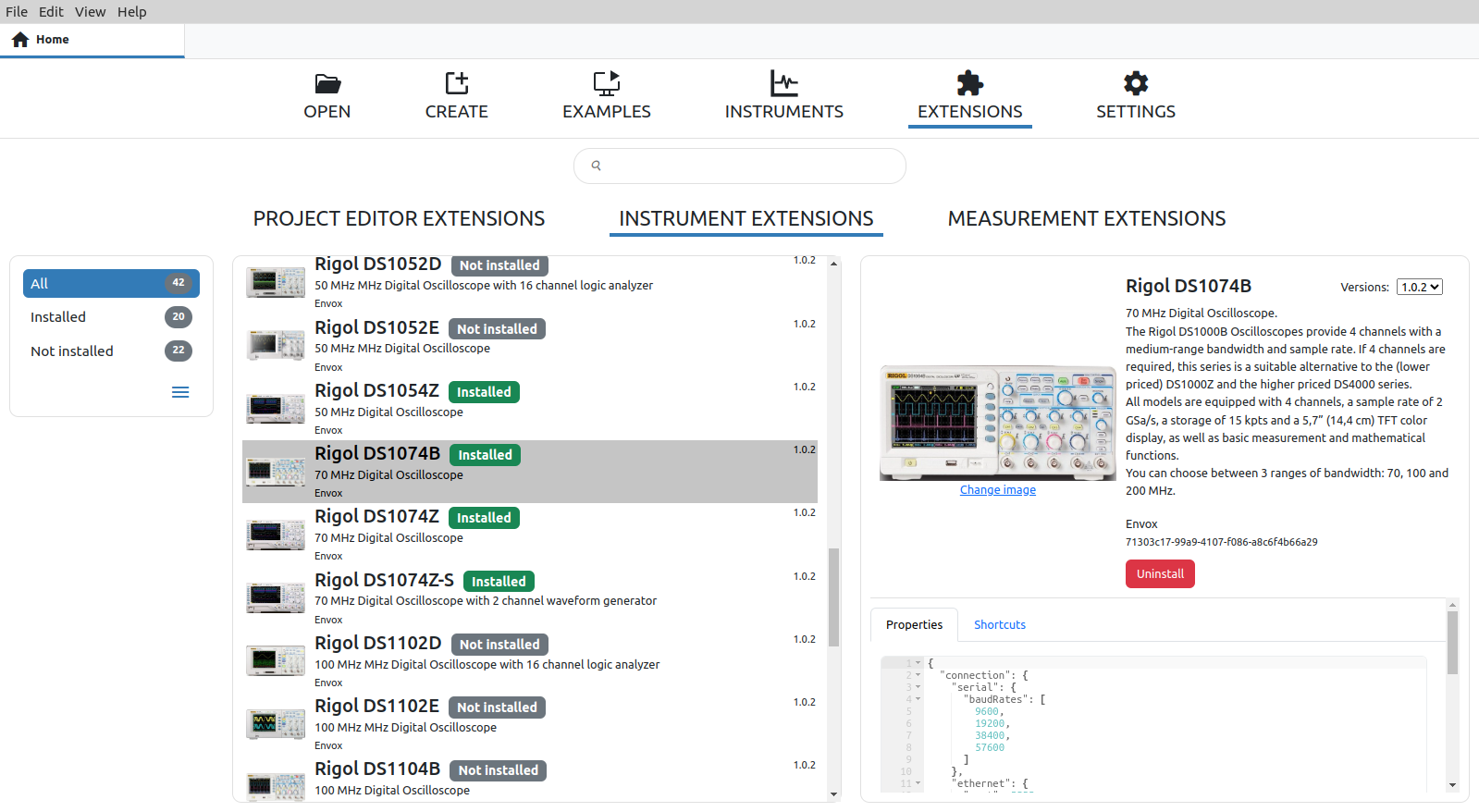
Task: Go to the Instruments icon
Action: (x=784, y=84)
